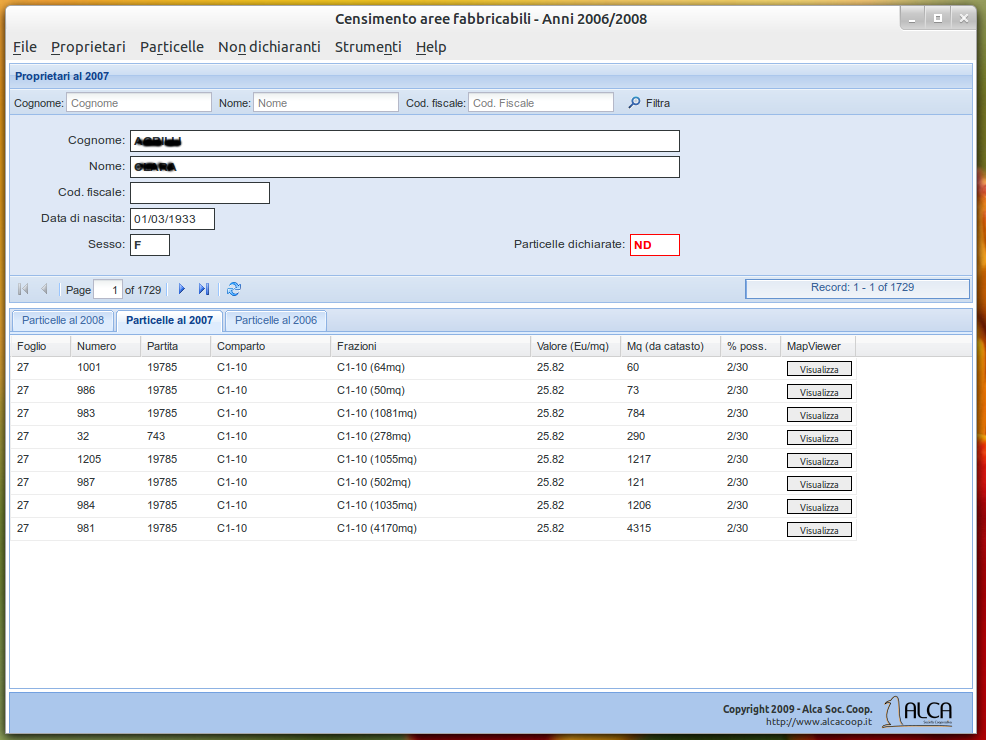
Task: Open the www.alcacoop.it link
Action: (x=819, y=722)
